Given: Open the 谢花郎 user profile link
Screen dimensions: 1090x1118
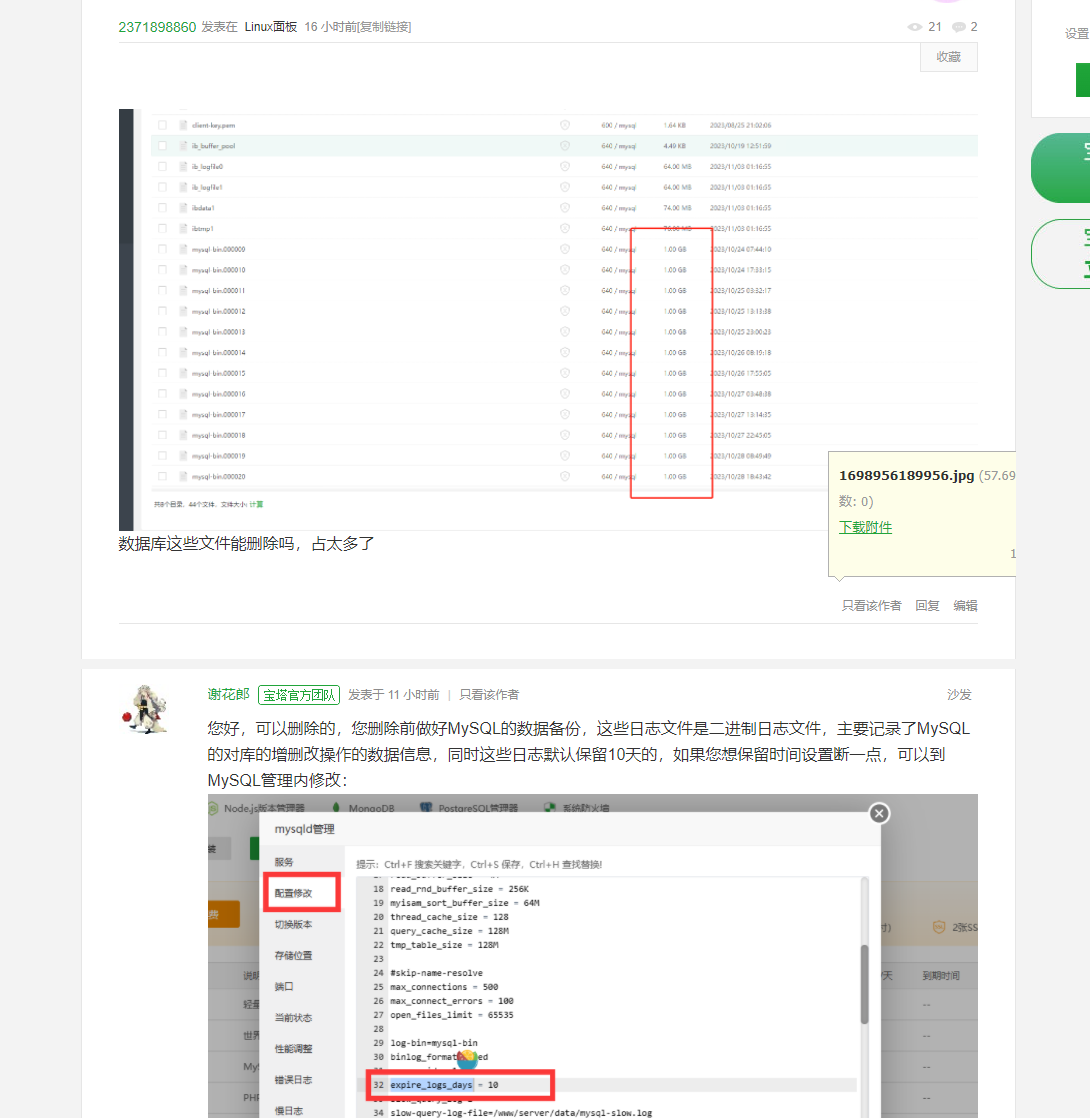Looking at the screenshot, I should tap(228, 694).
